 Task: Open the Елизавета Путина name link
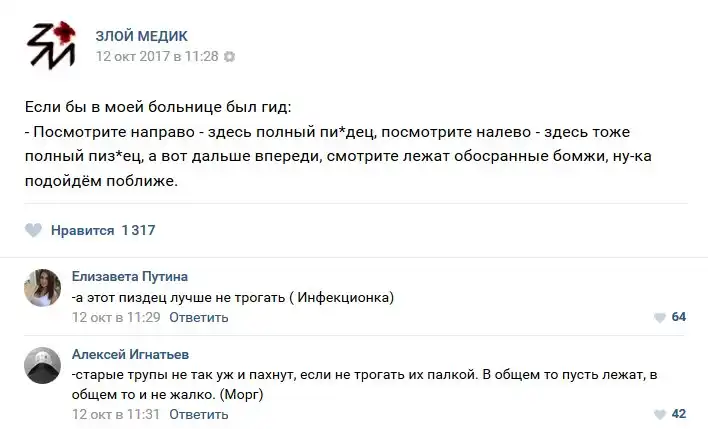(x=130, y=276)
